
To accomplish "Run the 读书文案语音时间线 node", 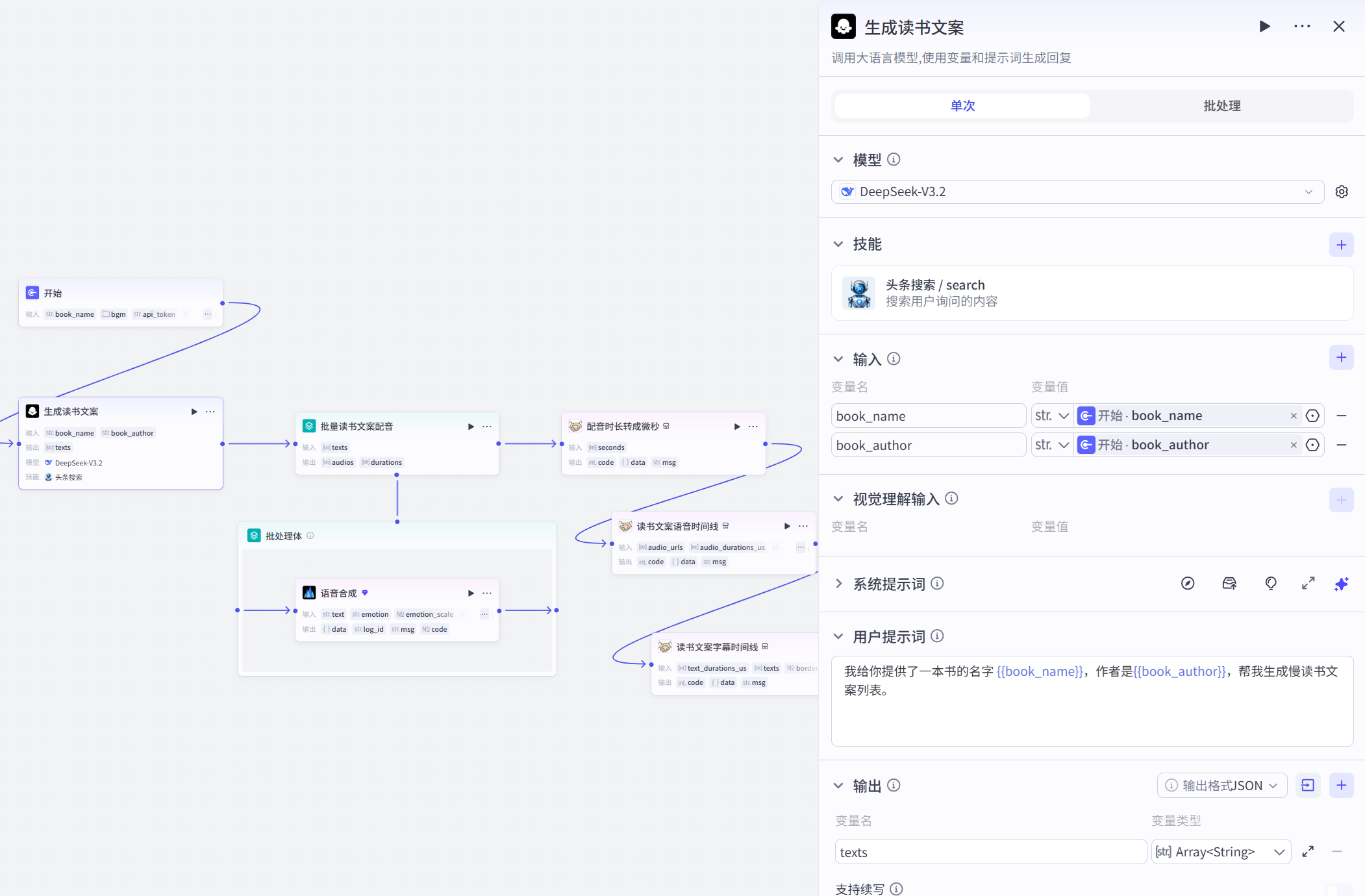I will pos(787,526).
